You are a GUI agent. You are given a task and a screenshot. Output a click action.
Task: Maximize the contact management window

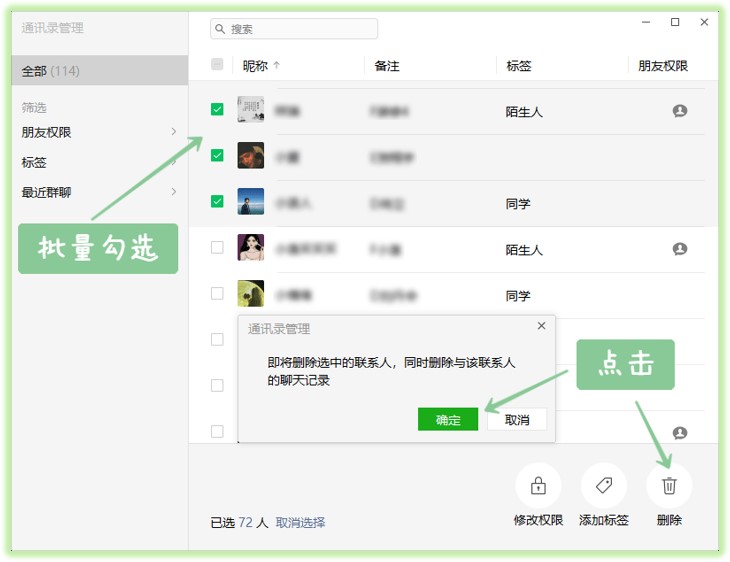pyautogui.click(x=675, y=22)
